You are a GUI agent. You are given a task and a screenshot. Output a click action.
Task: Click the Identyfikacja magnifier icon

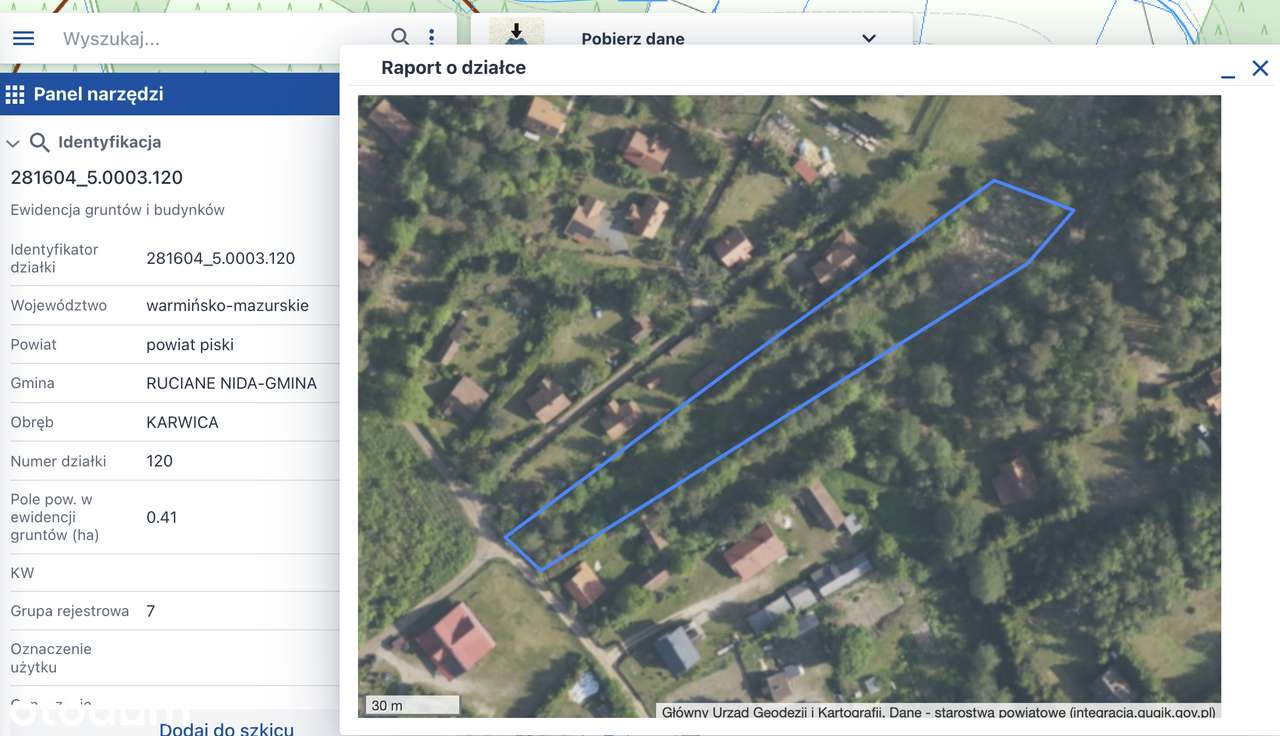coord(40,142)
